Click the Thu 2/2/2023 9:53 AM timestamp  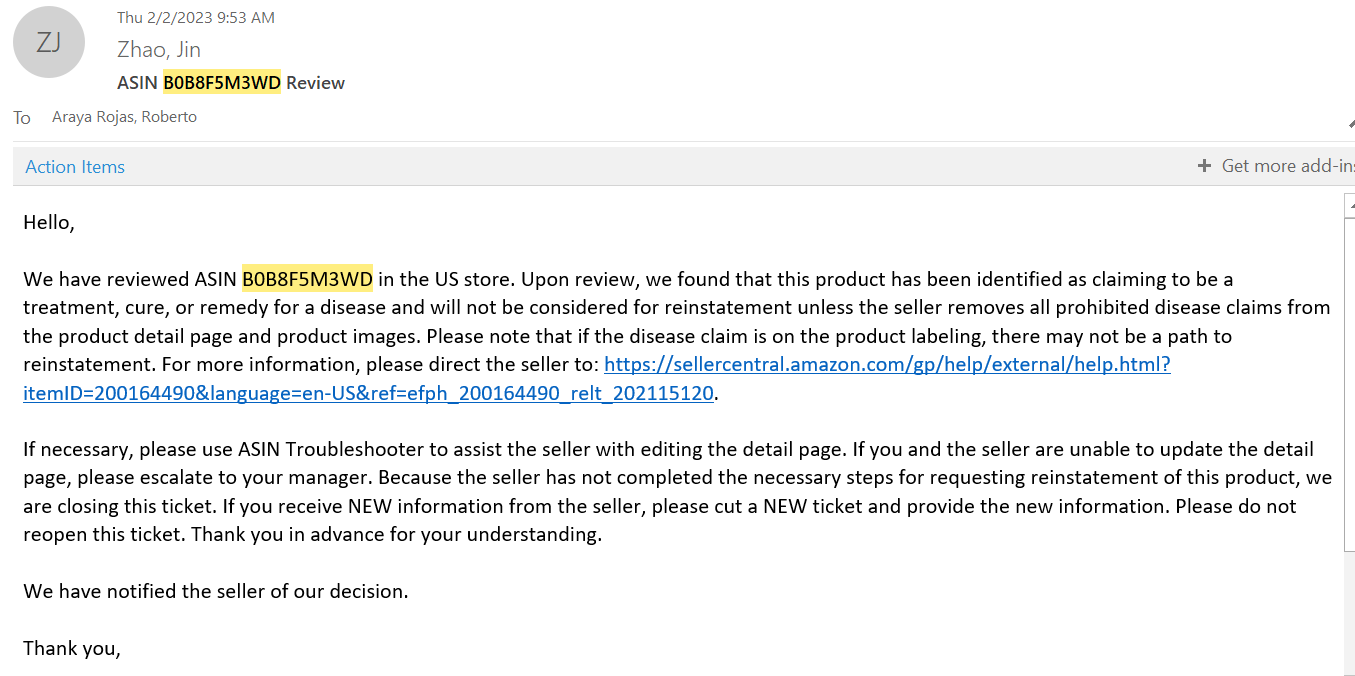click(x=196, y=17)
